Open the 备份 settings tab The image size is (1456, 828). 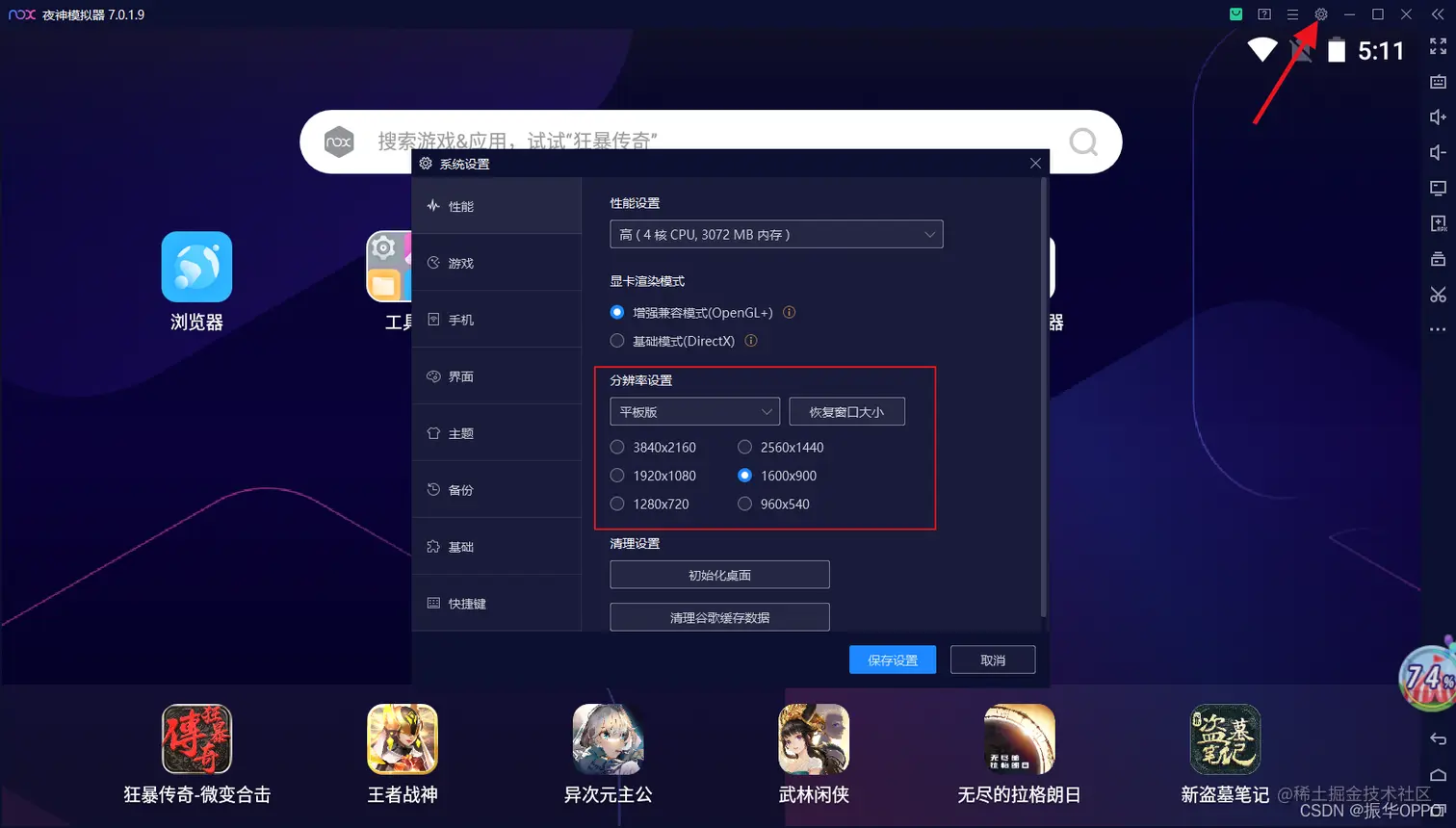(497, 490)
